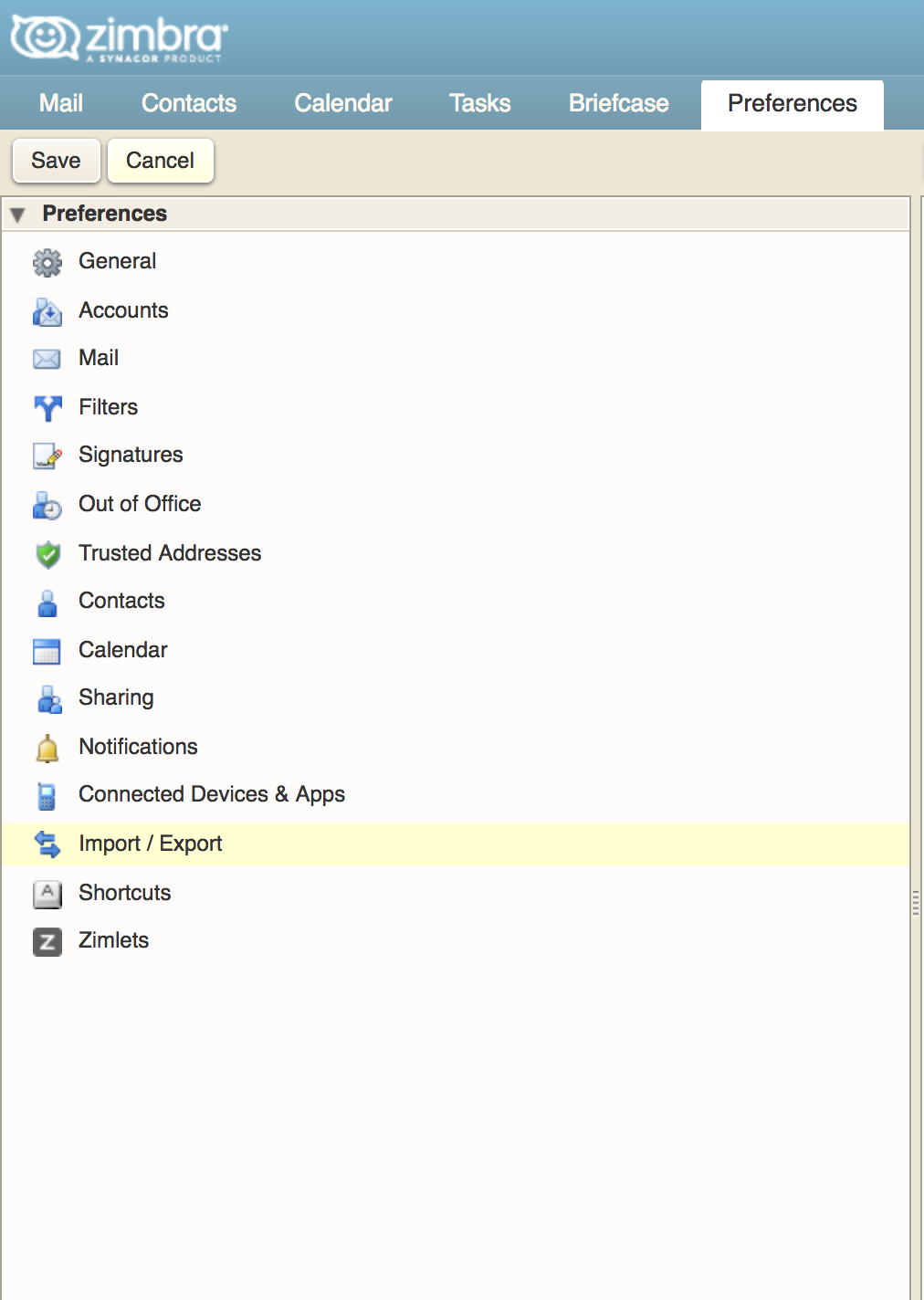924x1300 pixels.
Task: Select the Filters funnel icon
Action: [47, 408]
